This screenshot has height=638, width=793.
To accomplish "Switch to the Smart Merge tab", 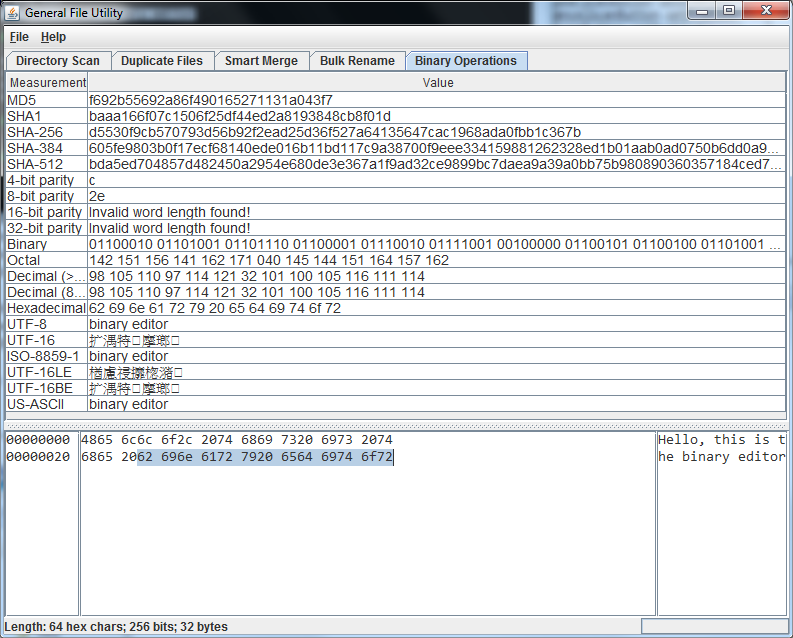I will 261,61.
